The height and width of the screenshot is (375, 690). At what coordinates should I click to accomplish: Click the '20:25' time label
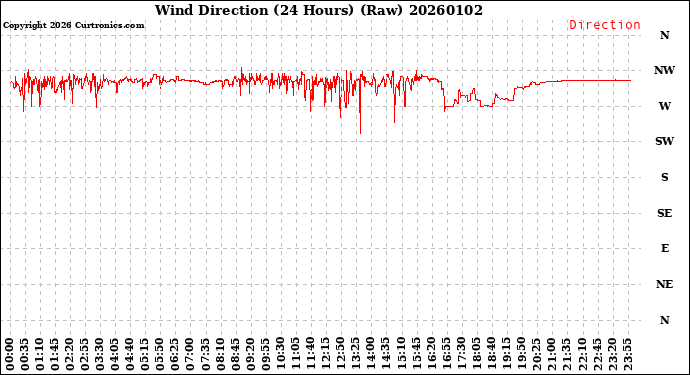[536, 355]
